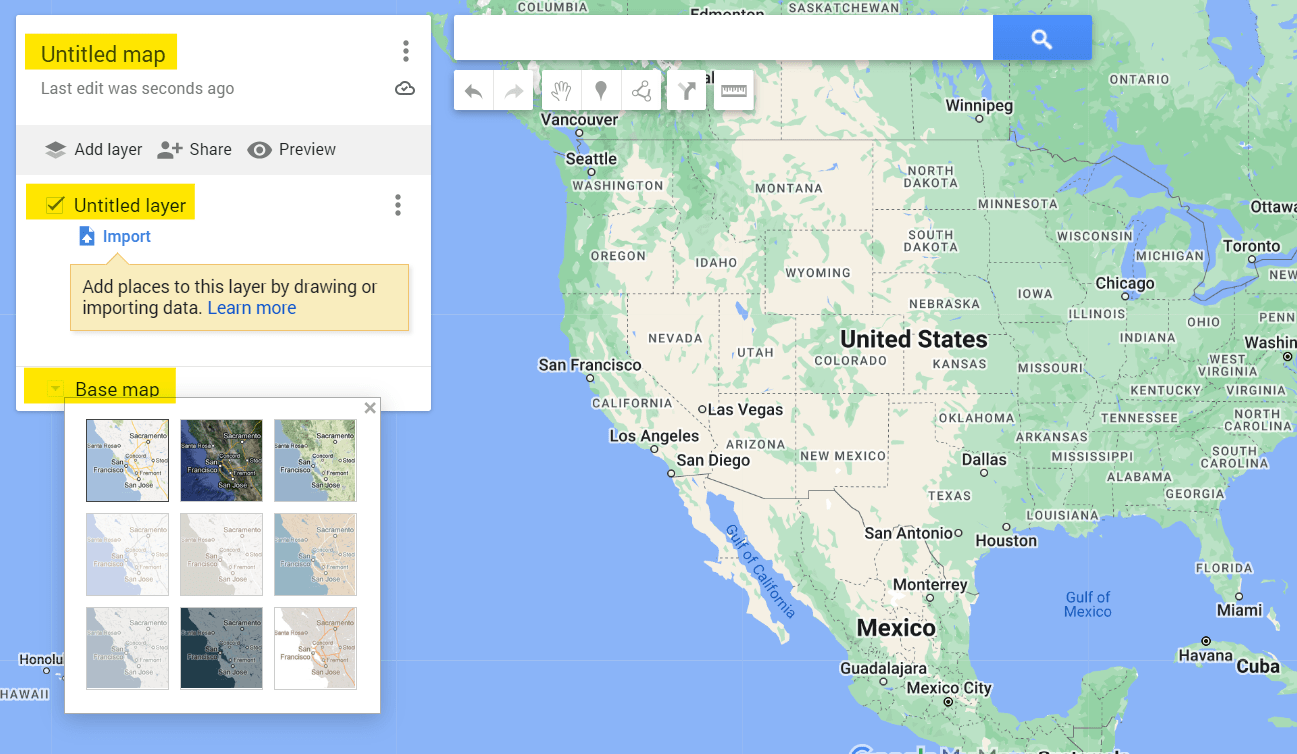The width and height of the screenshot is (1297, 754).
Task: Select the add directions tool
Action: (687, 91)
